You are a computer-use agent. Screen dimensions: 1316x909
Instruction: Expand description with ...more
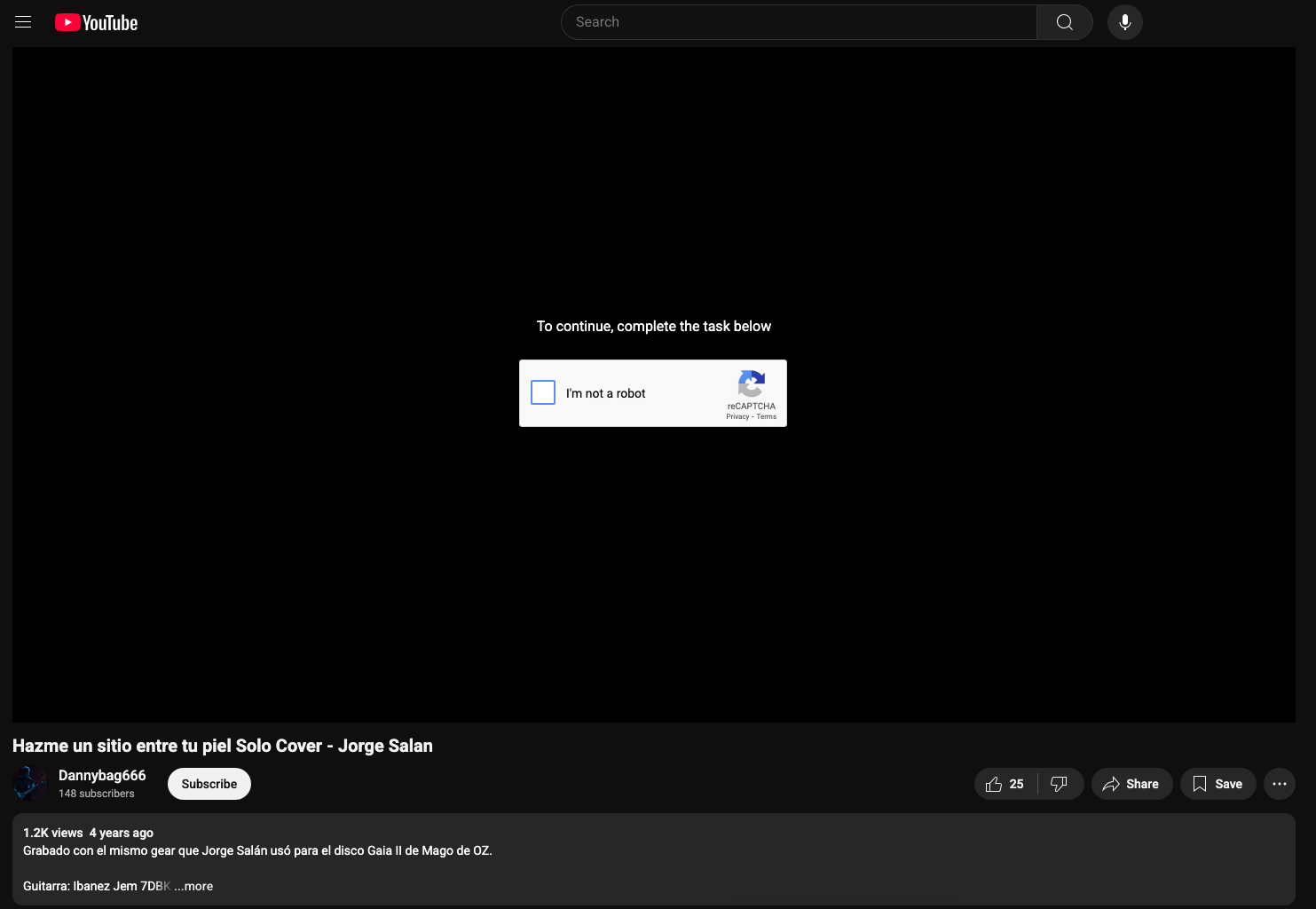(x=193, y=886)
